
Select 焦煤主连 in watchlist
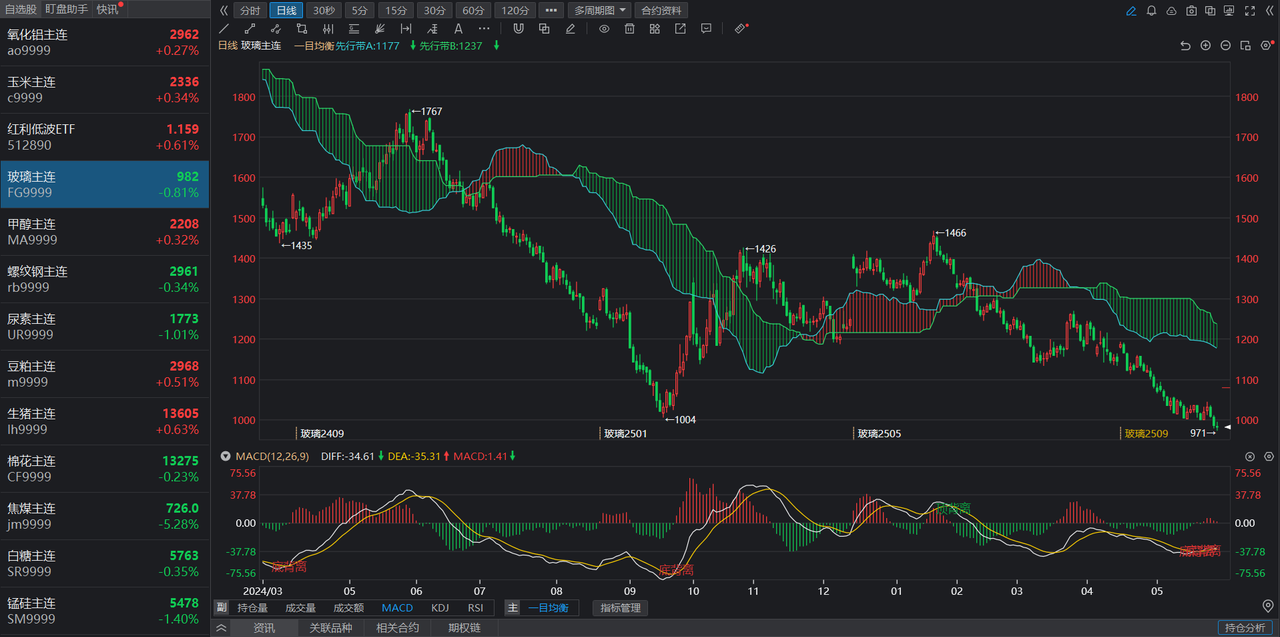104,516
